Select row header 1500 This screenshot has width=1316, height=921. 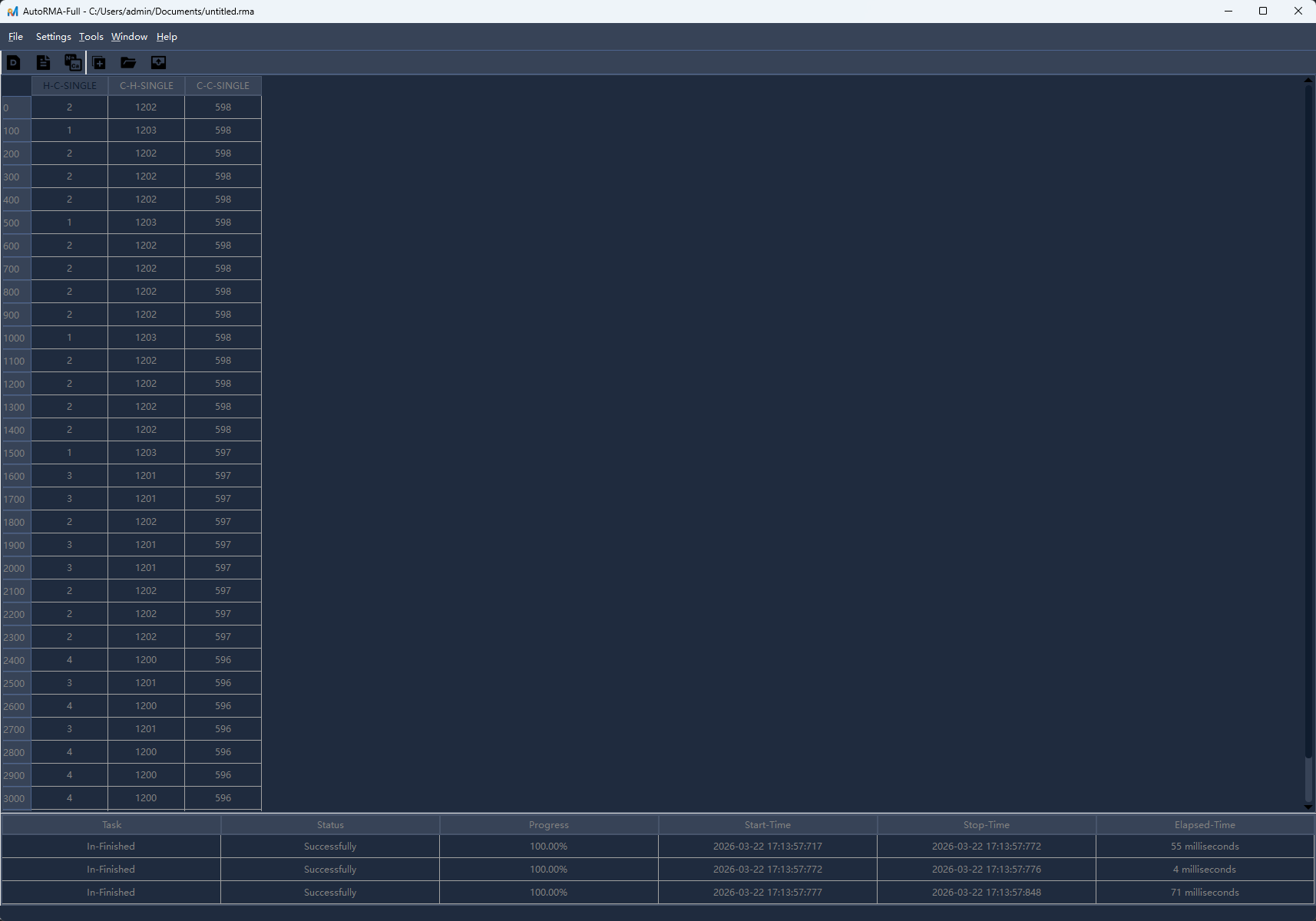[15, 453]
